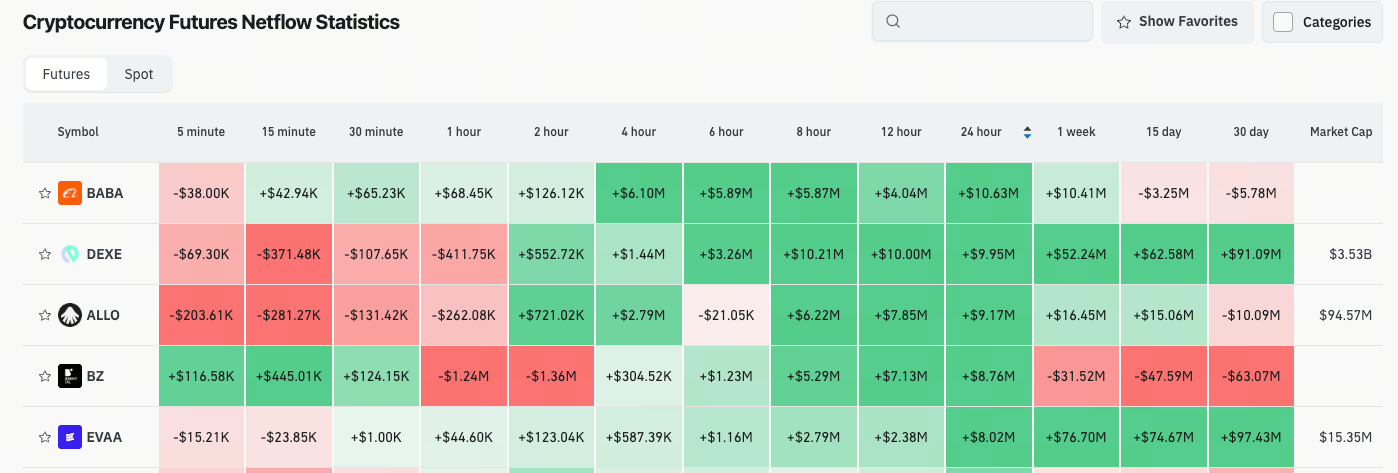Click the +$552.72K cell
Viewport: 1398px width, 473px height.
551,254
